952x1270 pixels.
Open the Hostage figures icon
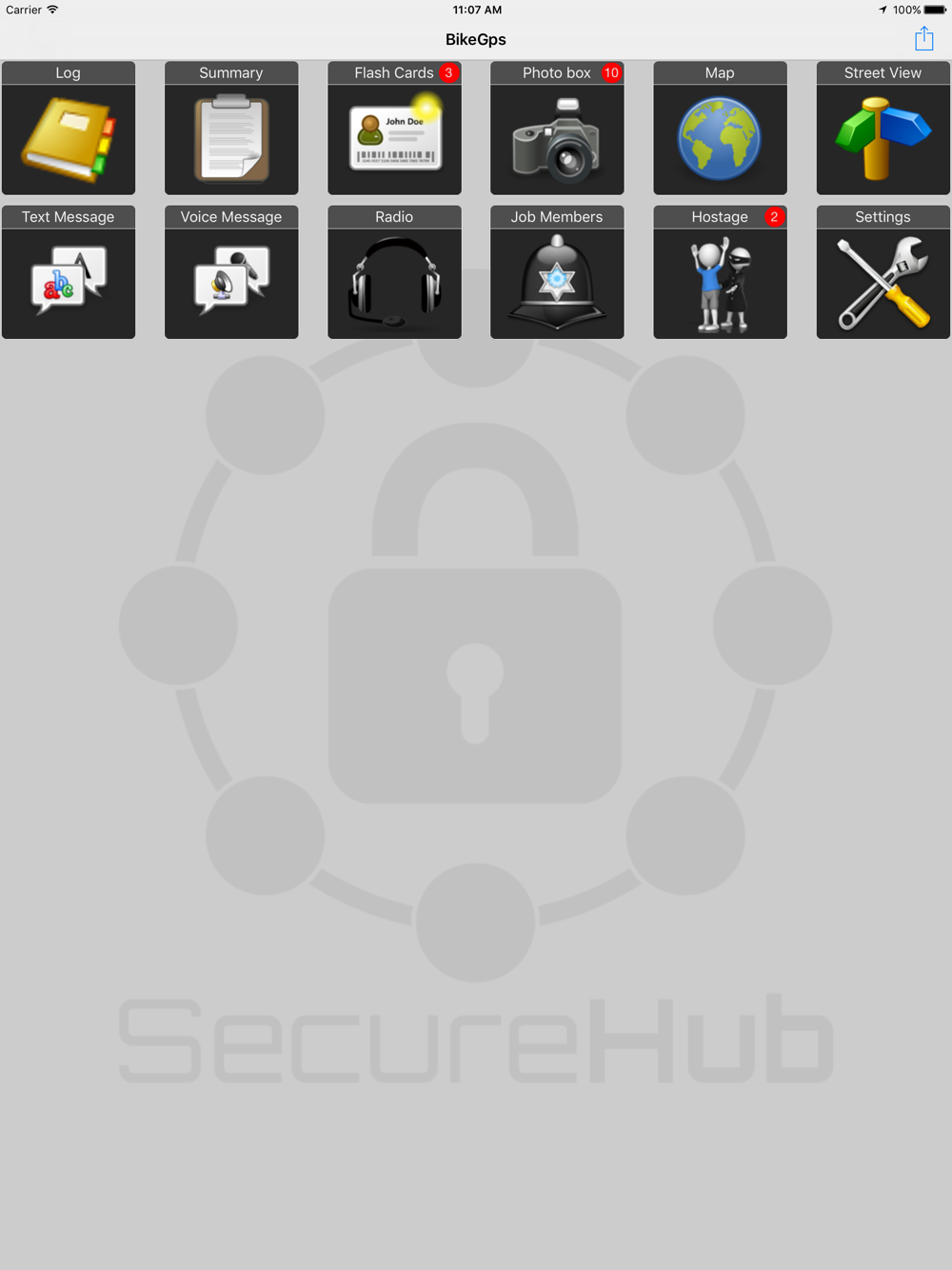click(x=720, y=284)
